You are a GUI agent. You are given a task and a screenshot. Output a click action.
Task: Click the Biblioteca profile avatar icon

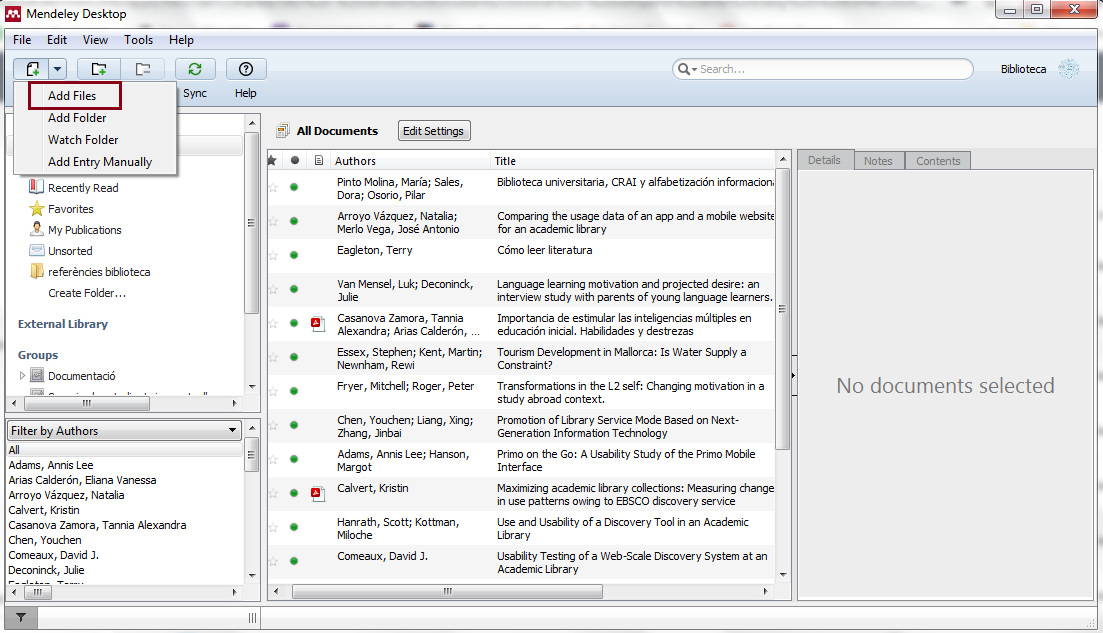1069,69
